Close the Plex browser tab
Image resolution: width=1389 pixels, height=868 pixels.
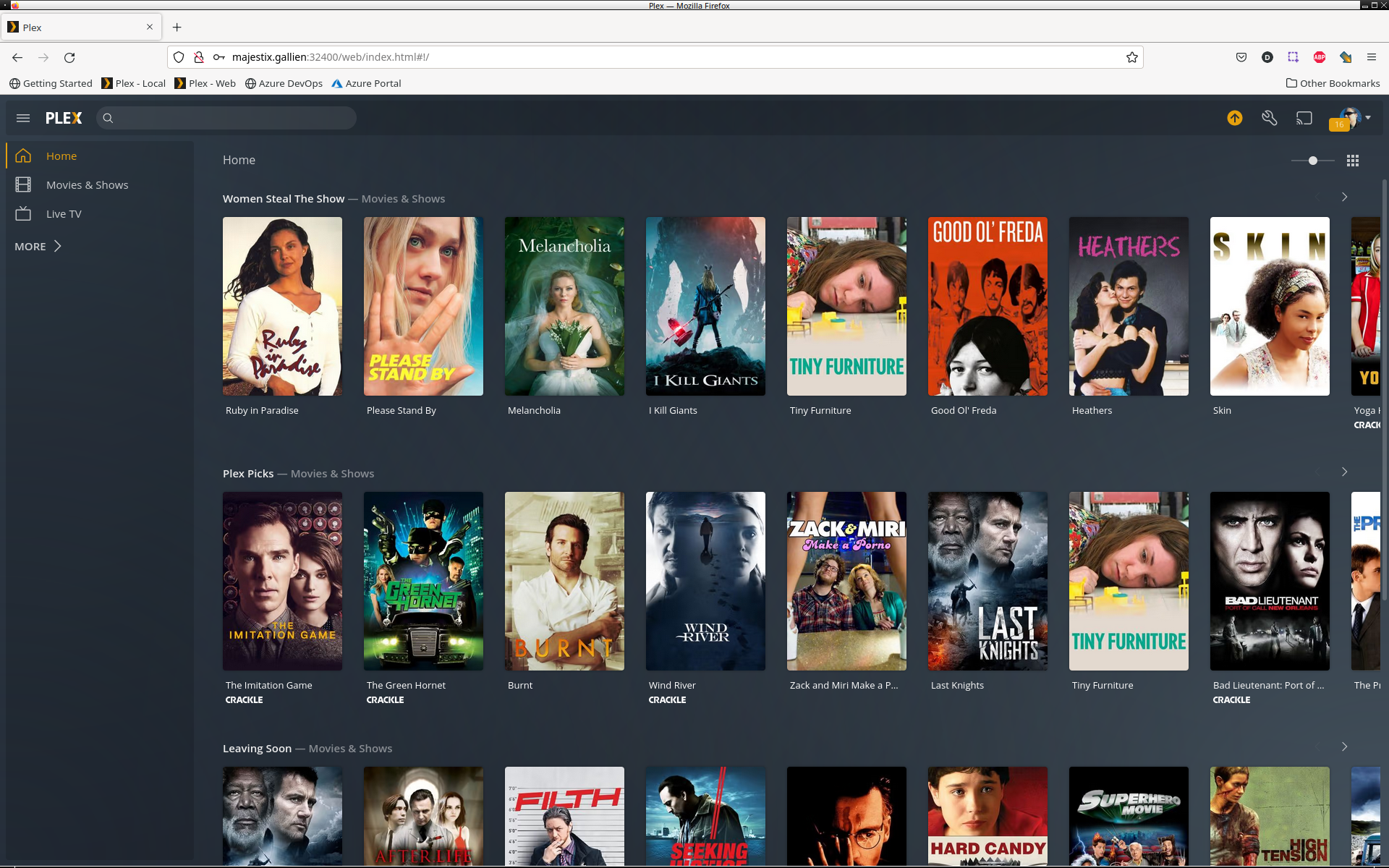click(x=150, y=27)
